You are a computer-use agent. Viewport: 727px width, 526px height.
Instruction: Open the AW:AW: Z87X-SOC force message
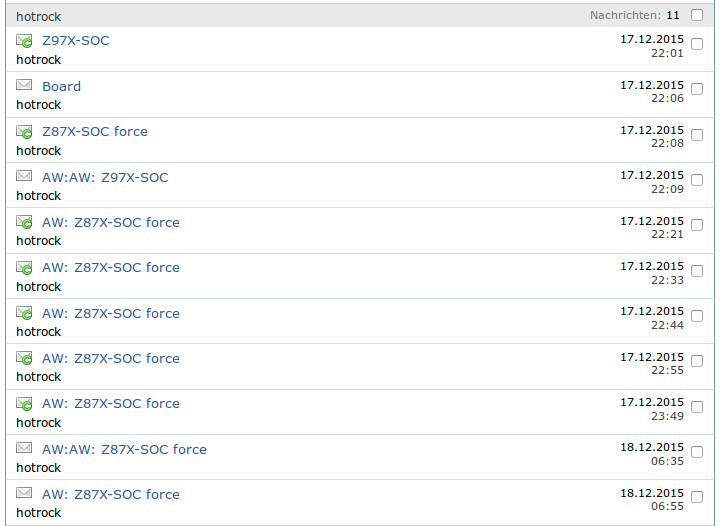tap(124, 449)
